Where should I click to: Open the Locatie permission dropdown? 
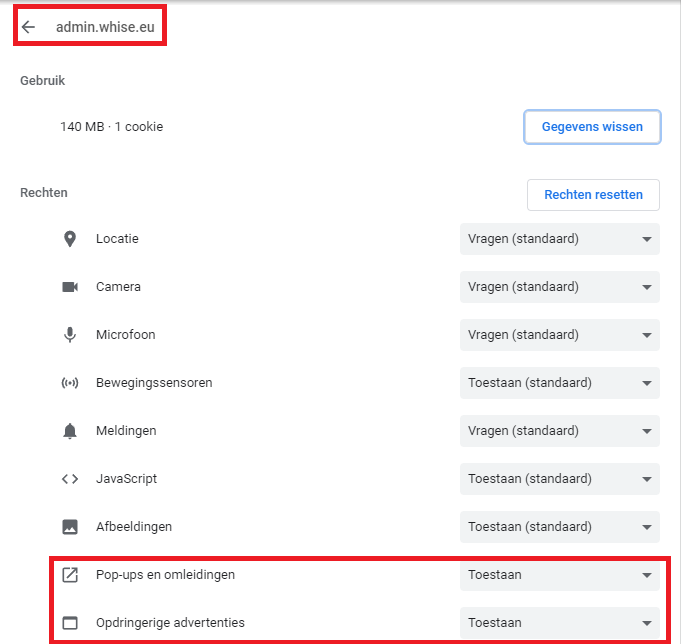pyautogui.click(x=559, y=239)
